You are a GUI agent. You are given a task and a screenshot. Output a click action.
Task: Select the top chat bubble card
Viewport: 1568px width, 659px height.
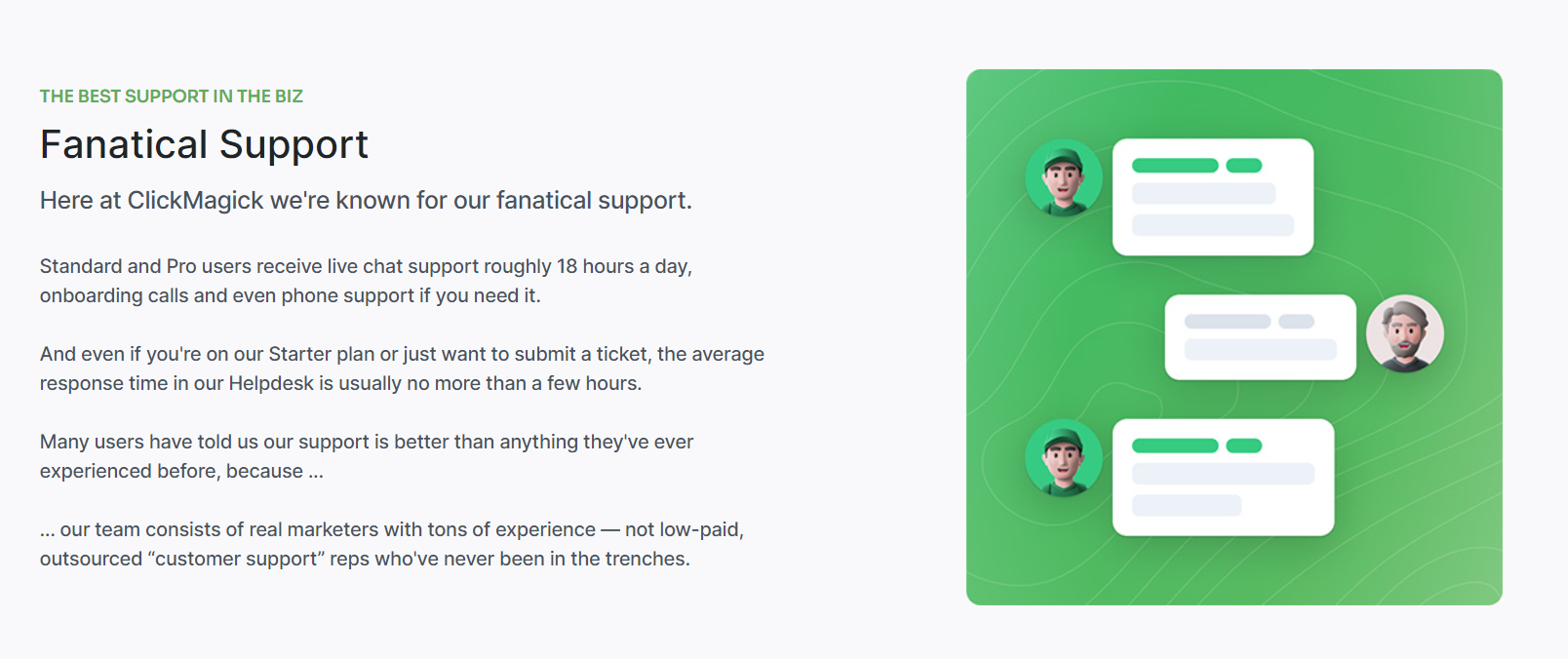[x=1213, y=197]
